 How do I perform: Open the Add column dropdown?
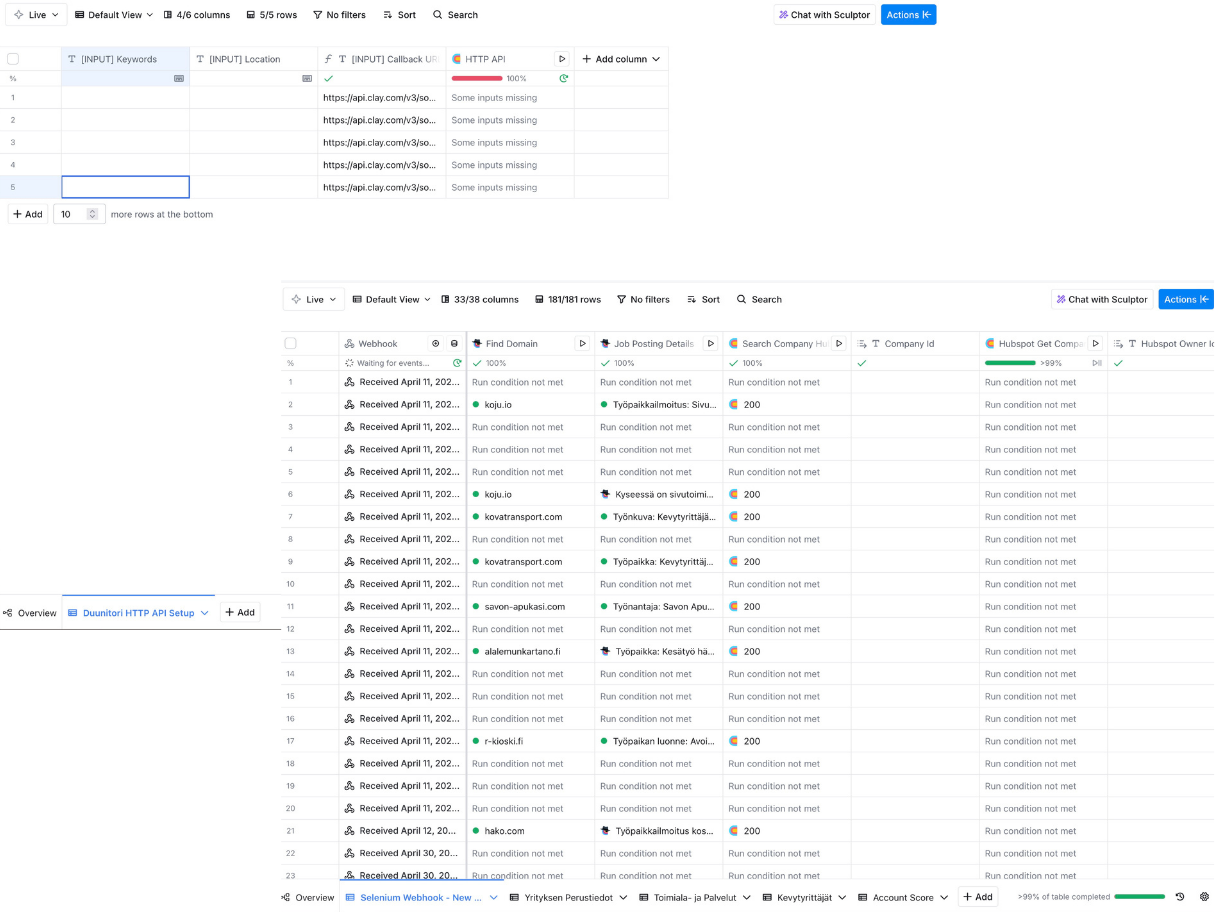(x=621, y=59)
